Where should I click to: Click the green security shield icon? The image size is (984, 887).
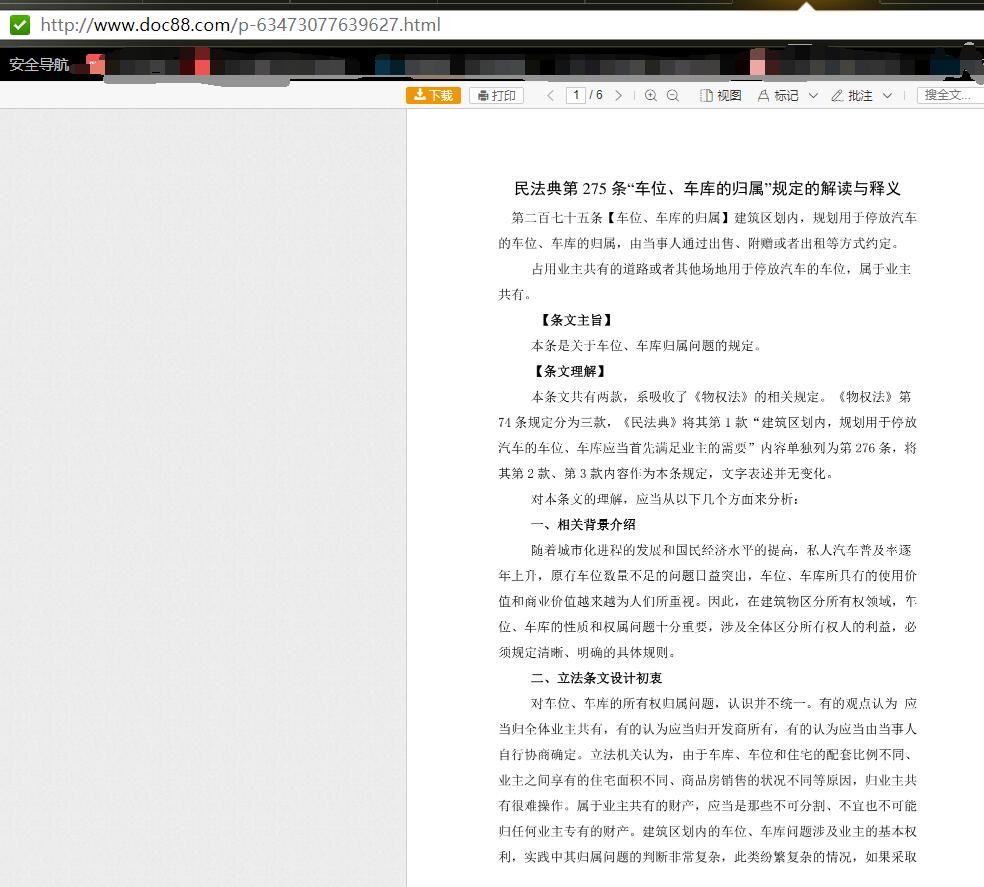20,24
